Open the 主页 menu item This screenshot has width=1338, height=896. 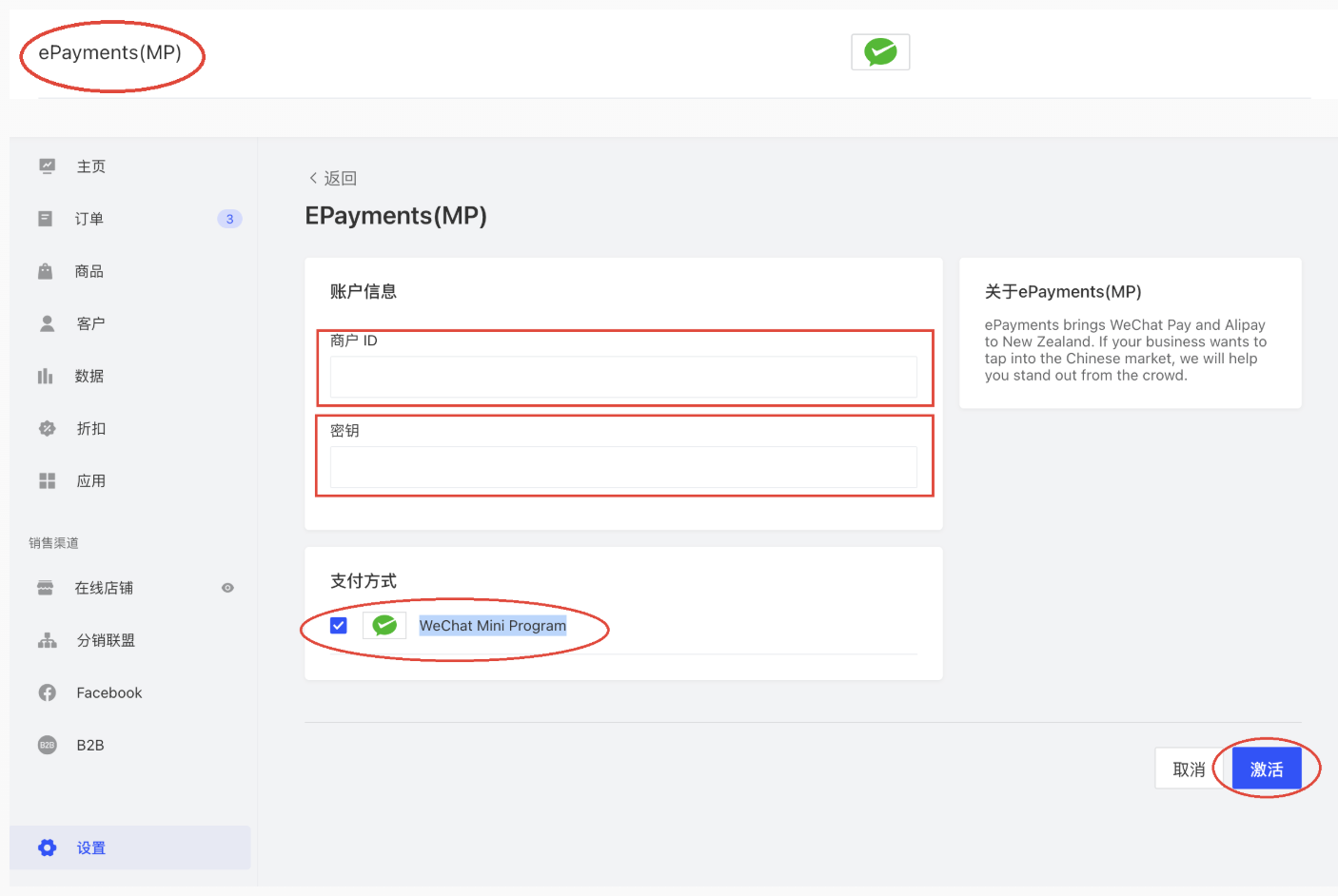click(91, 166)
